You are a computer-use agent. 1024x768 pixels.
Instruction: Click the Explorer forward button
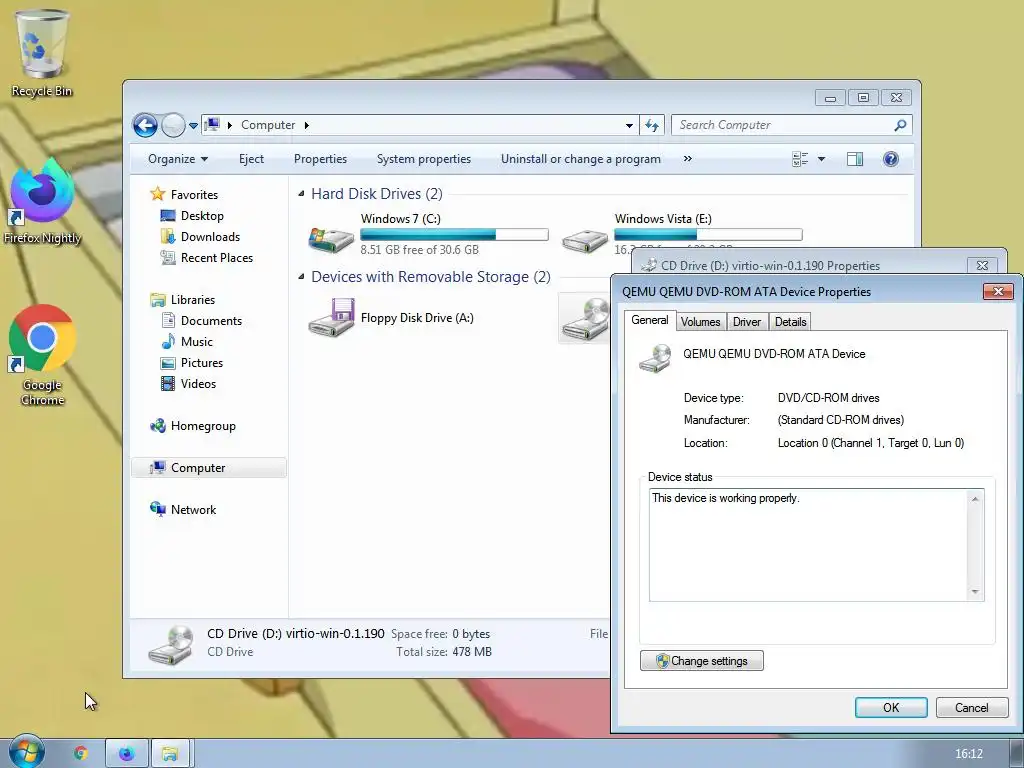point(173,125)
